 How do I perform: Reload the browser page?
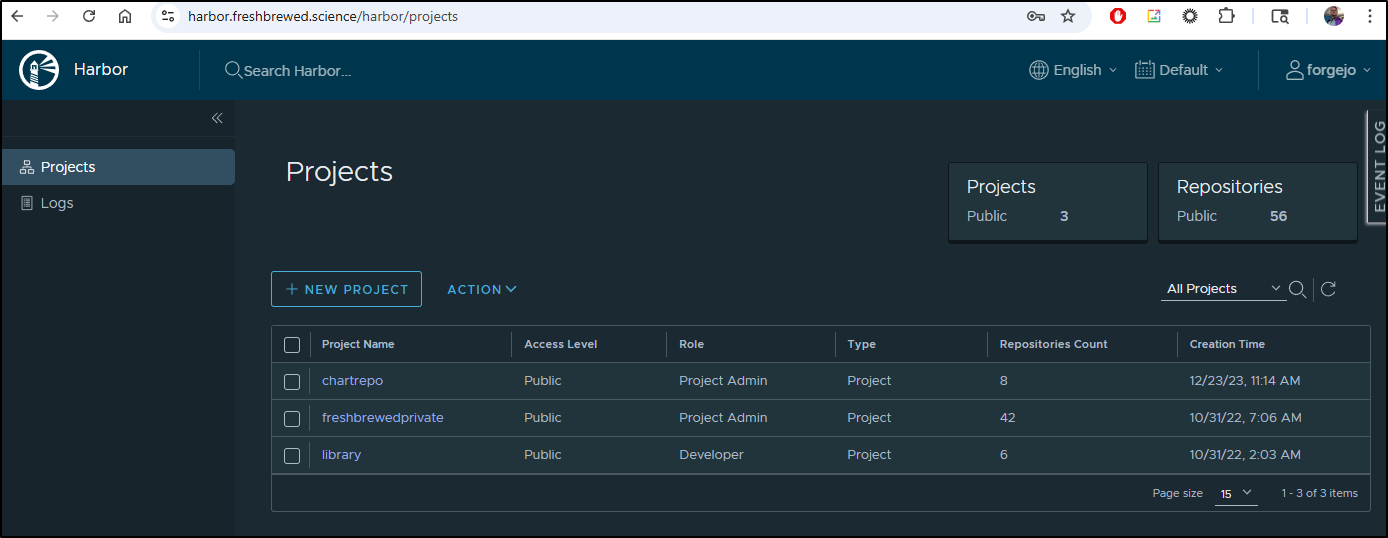click(x=89, y=16)
